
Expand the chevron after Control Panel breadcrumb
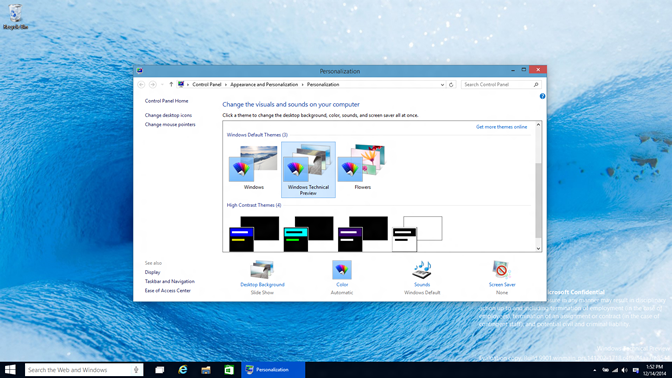point(226,85)
